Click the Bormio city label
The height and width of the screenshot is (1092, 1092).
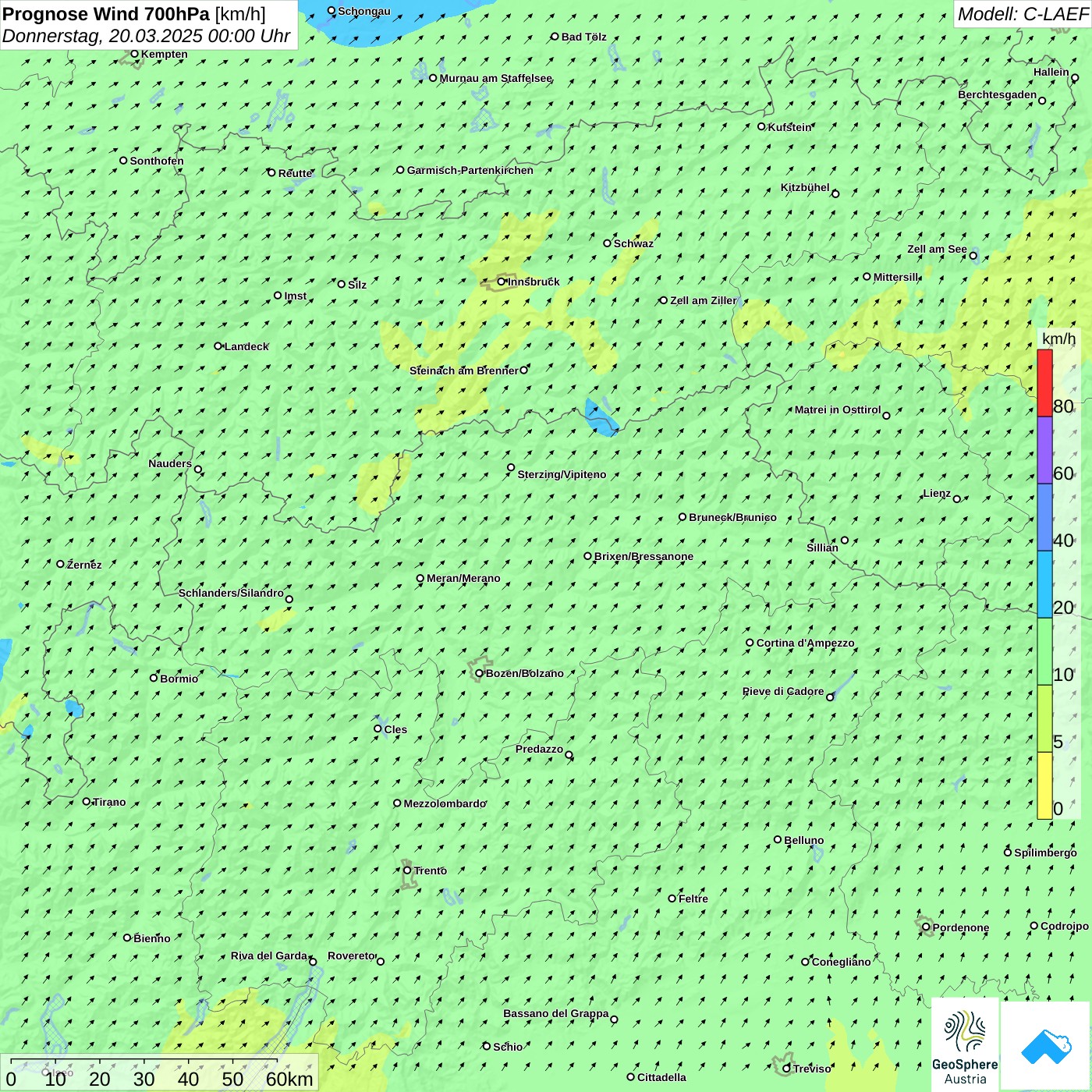tap(179, 679)
